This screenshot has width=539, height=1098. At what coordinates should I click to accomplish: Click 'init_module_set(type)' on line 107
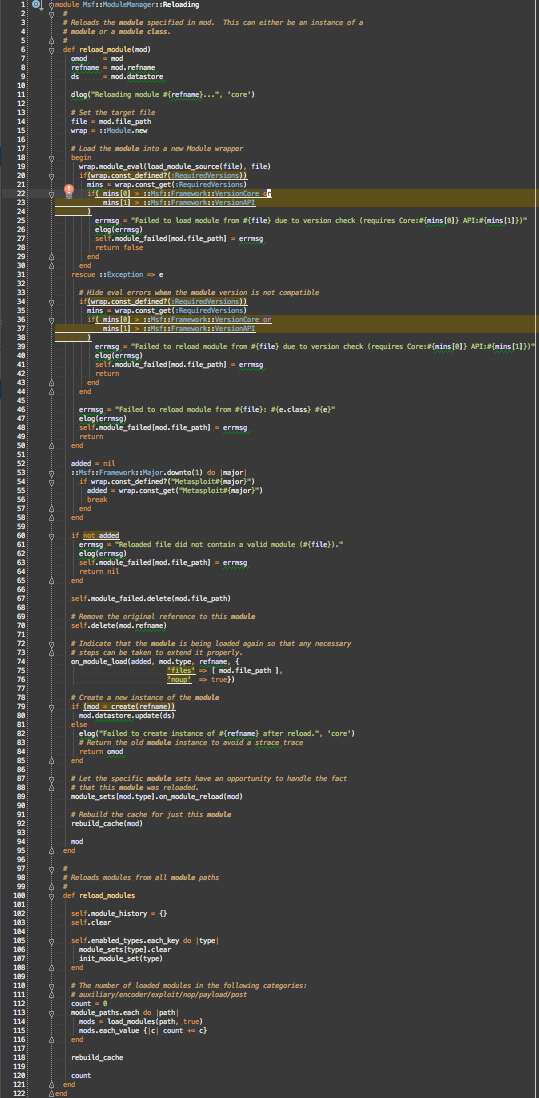pos(121,959)
